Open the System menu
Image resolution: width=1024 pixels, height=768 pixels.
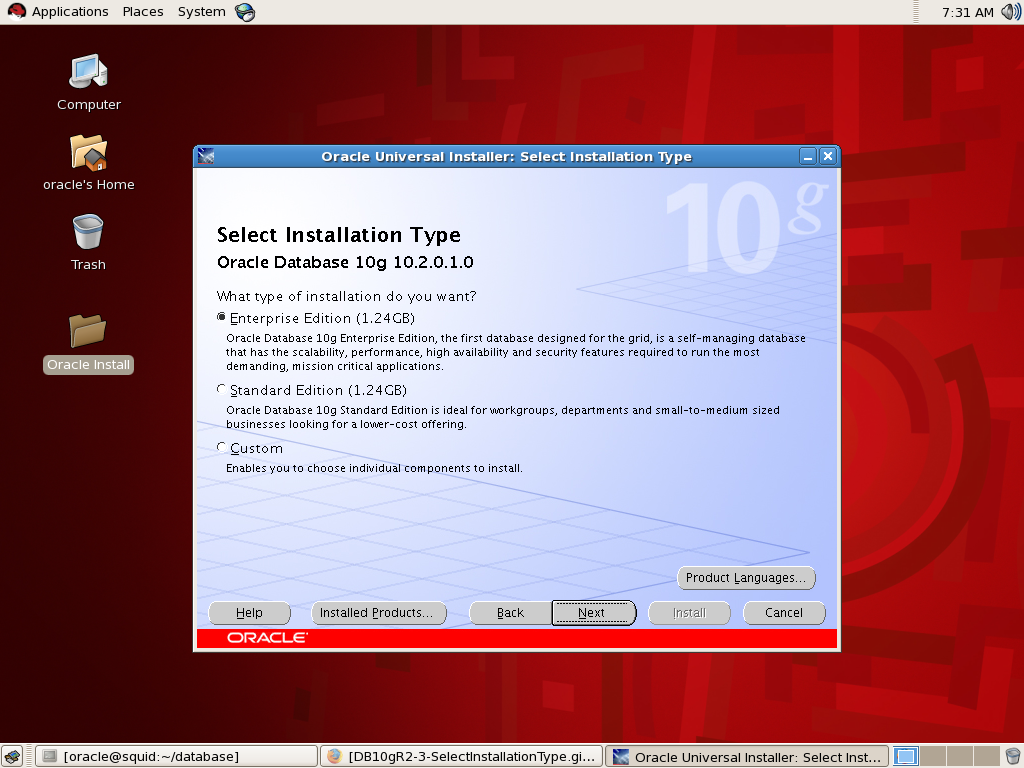click(202, 12)
